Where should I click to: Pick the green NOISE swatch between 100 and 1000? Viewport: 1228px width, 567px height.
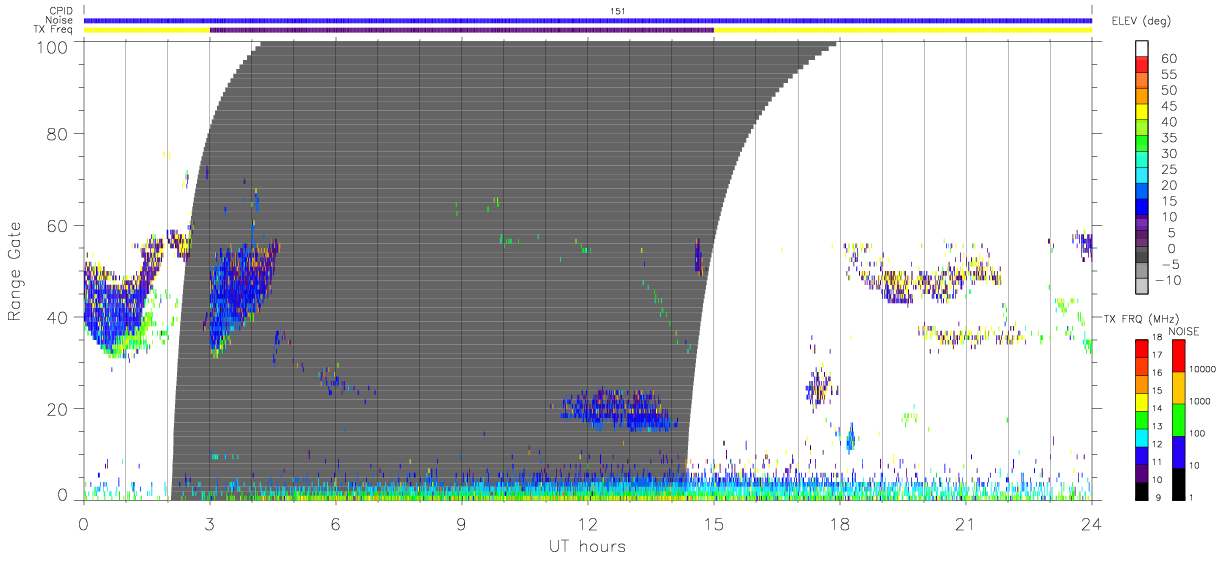click(1178, 419)
